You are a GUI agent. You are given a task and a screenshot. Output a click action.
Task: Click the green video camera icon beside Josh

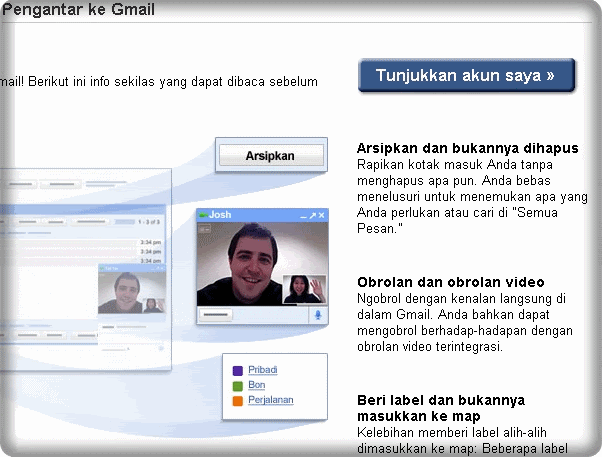pos(203,214)
